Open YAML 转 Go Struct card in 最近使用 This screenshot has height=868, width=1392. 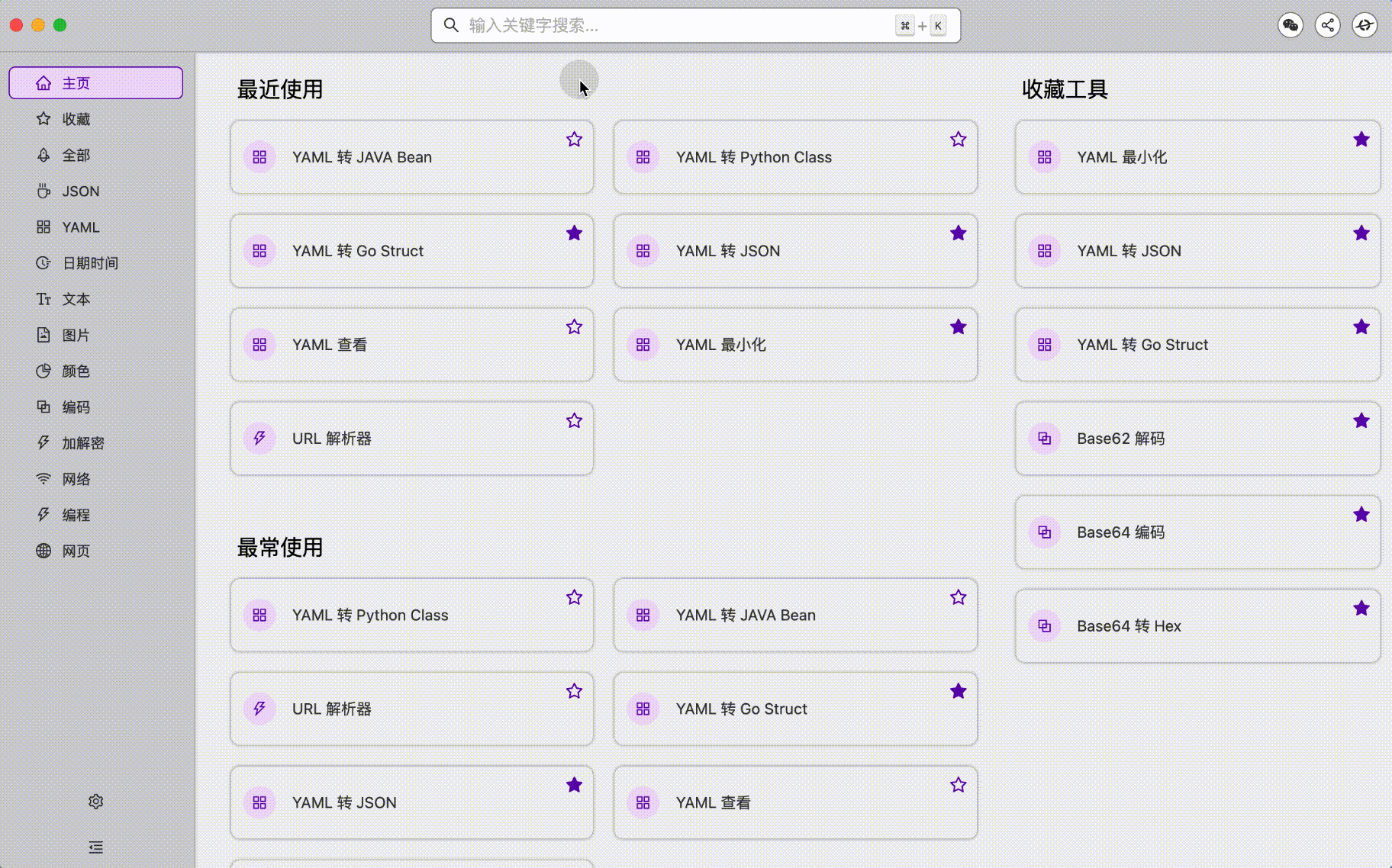[x=412, y=251]
